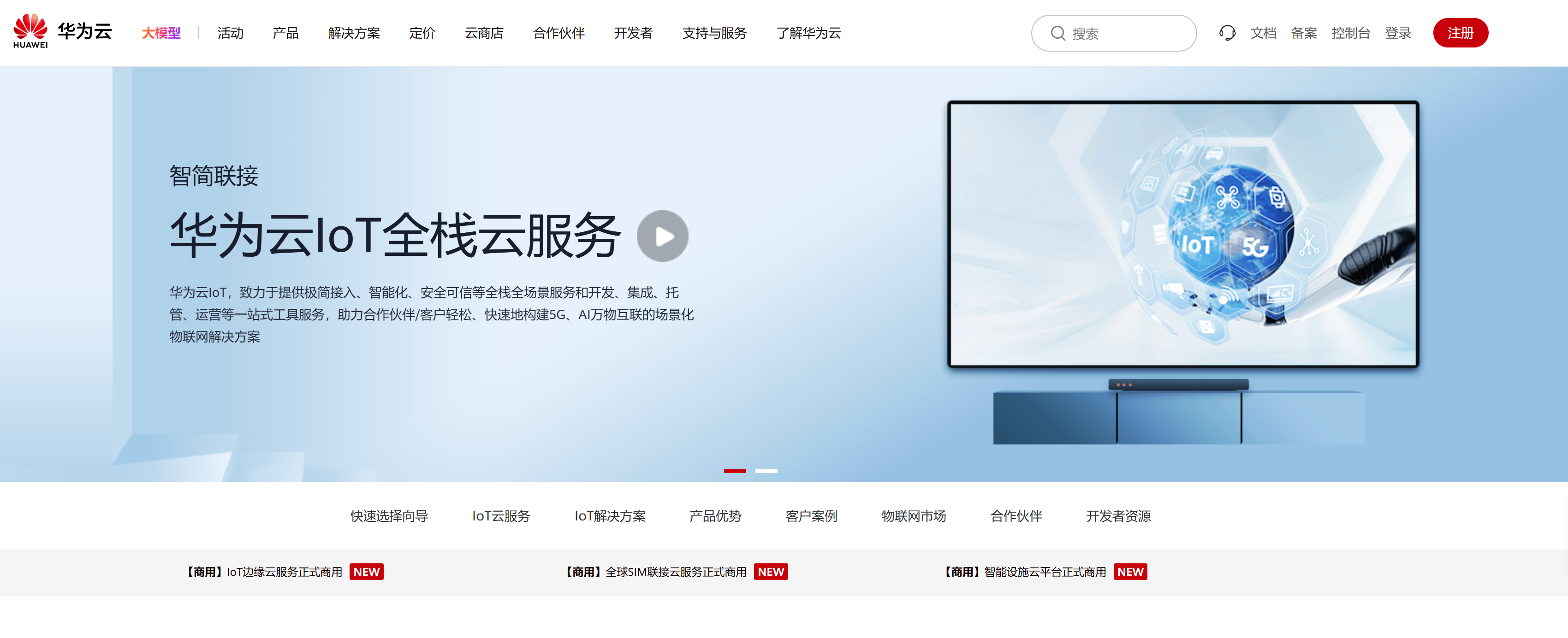Click the 搜索 input field
This screenshot has height=638, width=1568.
1126,34
